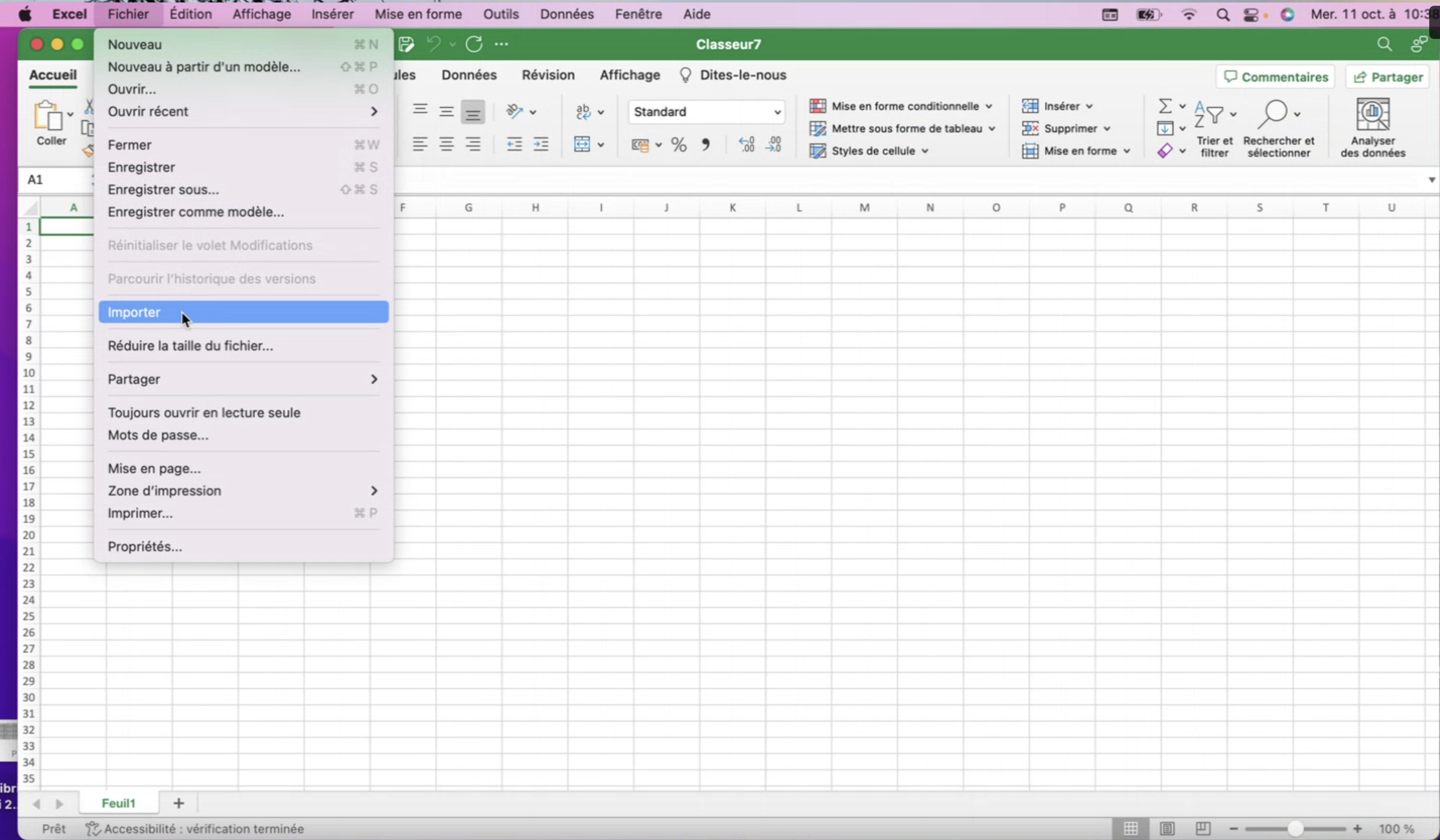Screen dimensions: 1440x840
Task: Click the Coller paste icon
Action: click(x=49, y=116)
